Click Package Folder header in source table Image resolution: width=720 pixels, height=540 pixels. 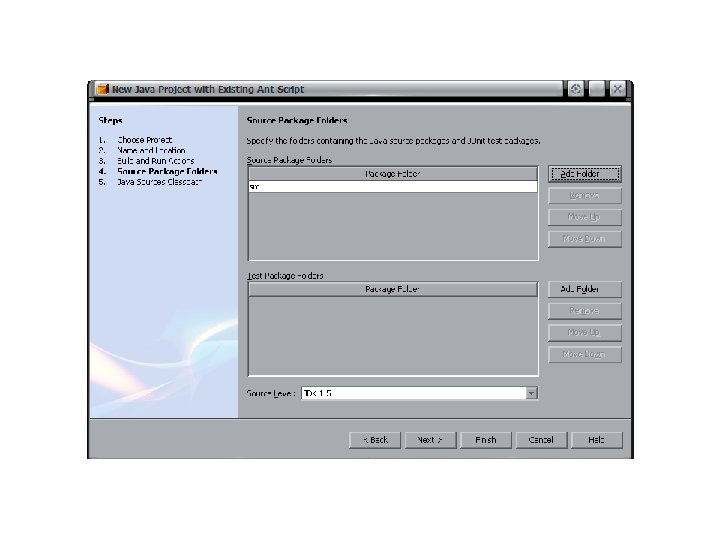point(393,174)
